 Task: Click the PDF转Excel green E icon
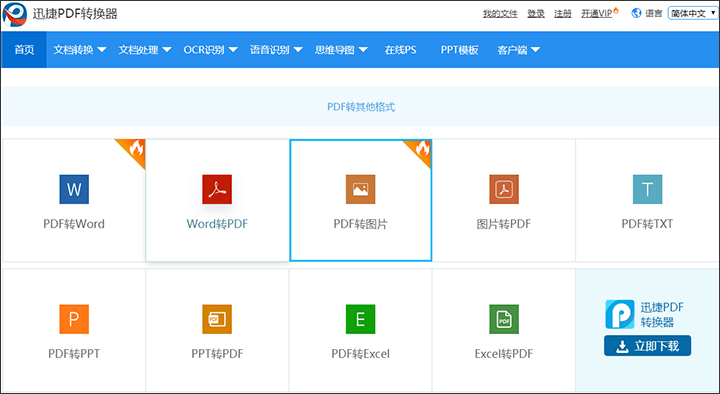pos(360,319)
